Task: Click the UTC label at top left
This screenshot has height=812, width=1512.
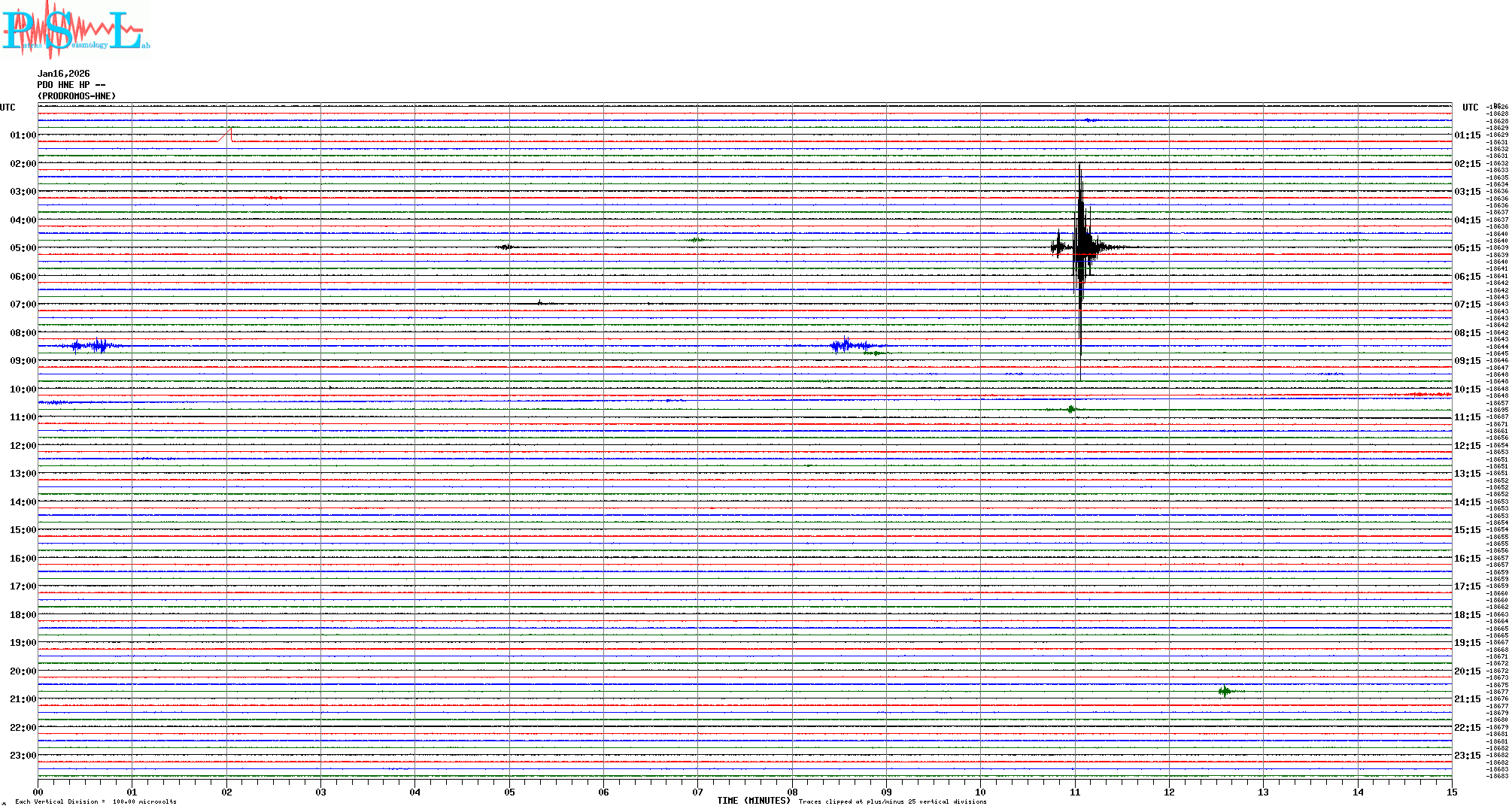Action: tap(8, 108)
